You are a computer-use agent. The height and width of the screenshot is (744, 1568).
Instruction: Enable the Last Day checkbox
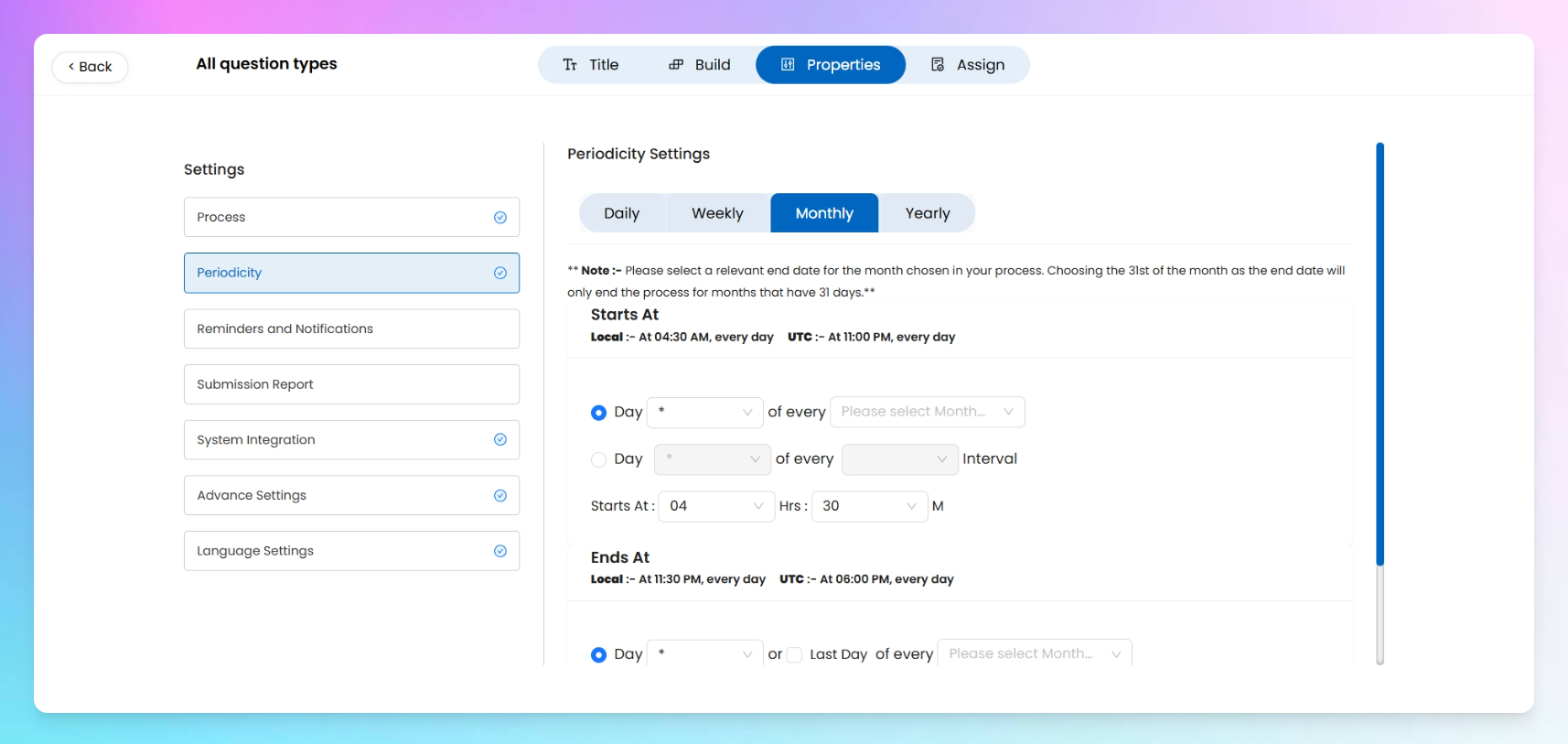click(794, 655)
